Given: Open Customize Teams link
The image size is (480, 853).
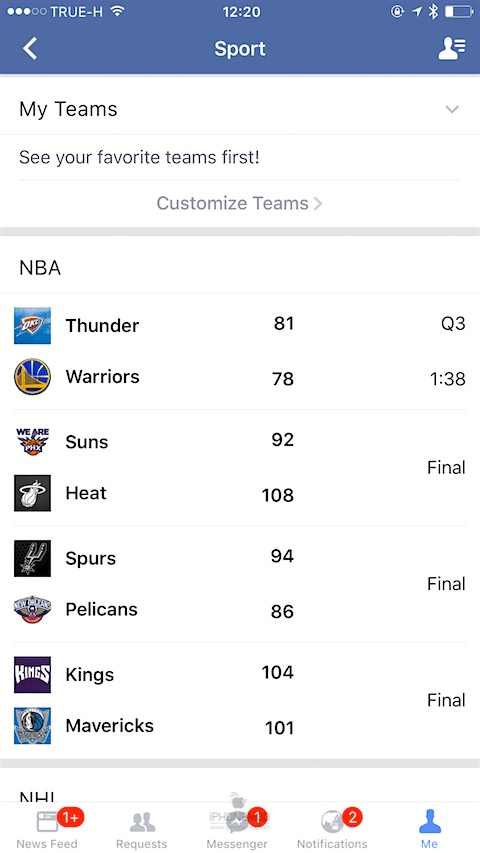Looking at the screenshot, I should coord(239,203).
